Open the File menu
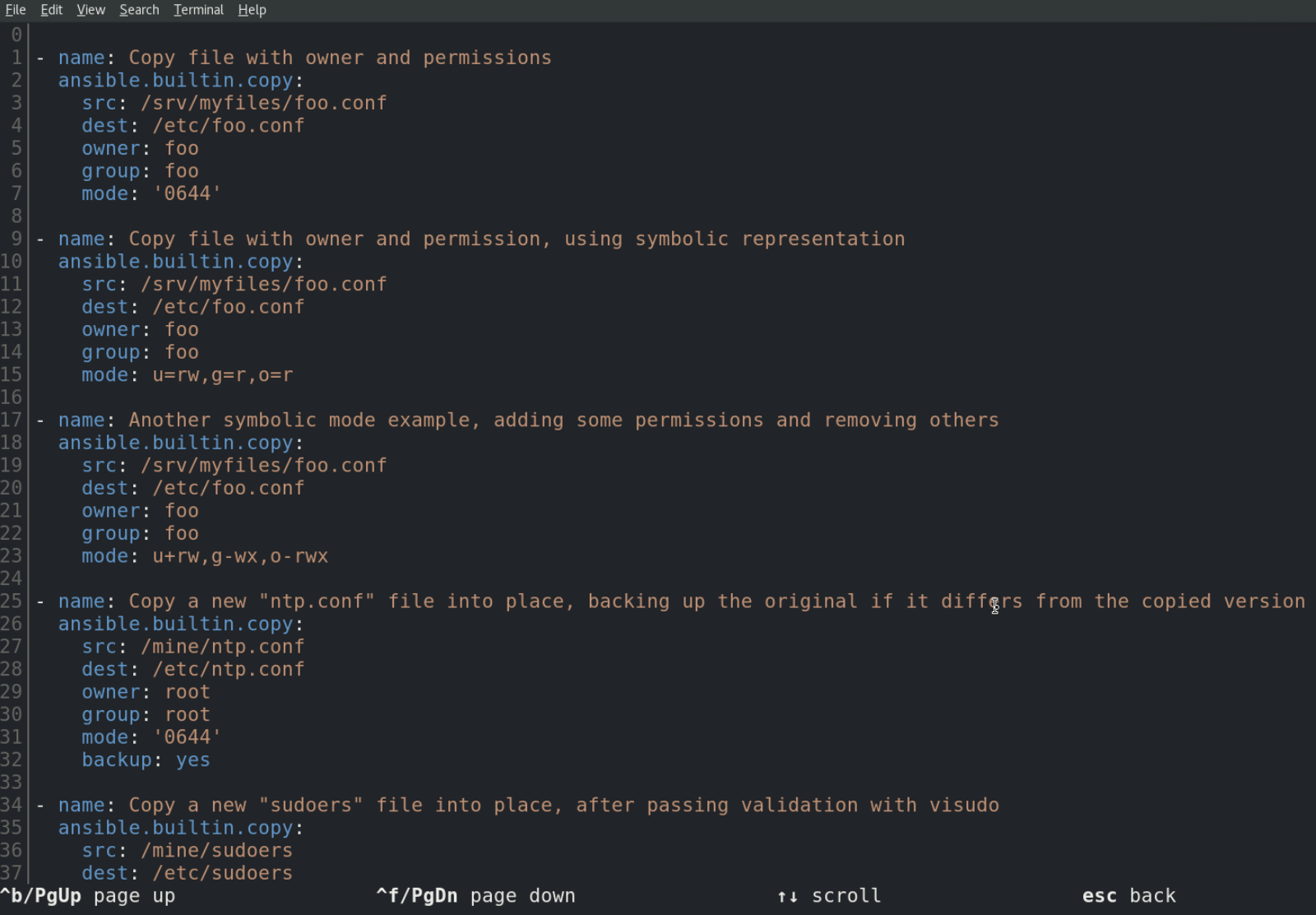Viewport: 1316px width, 915px height. 16,10
